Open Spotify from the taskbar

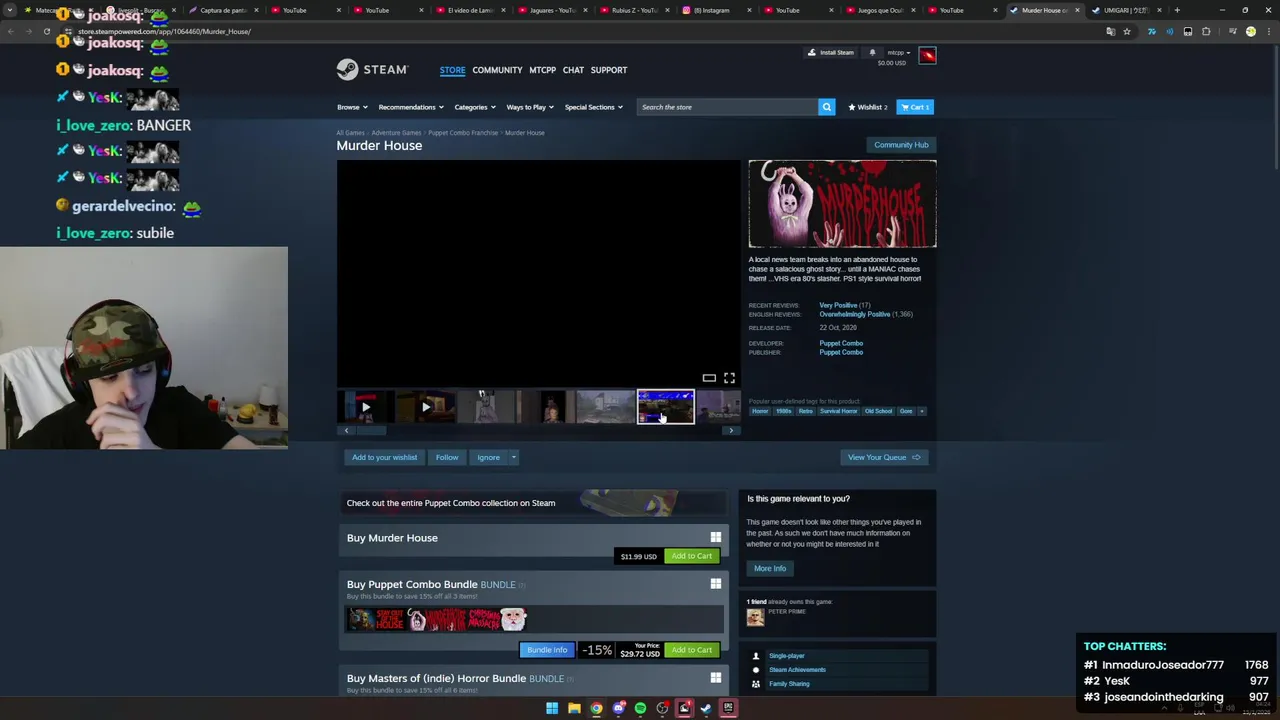click(640, 708)
